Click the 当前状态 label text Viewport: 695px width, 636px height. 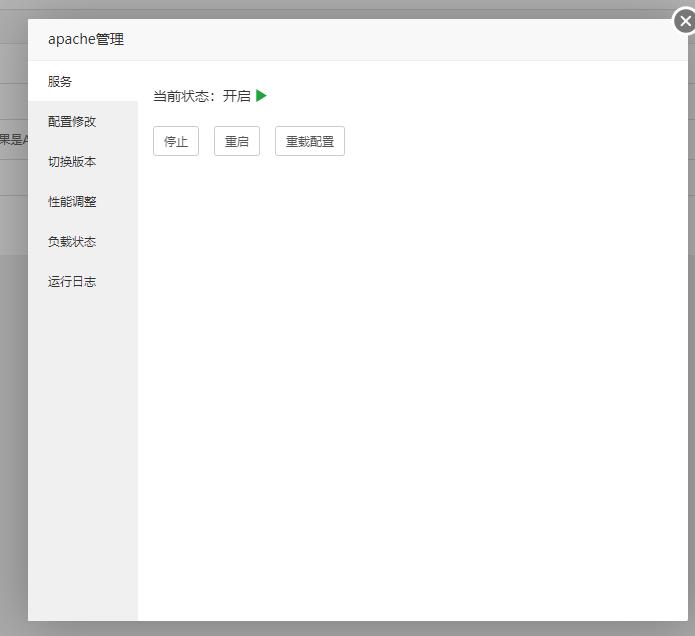[184, 96]
